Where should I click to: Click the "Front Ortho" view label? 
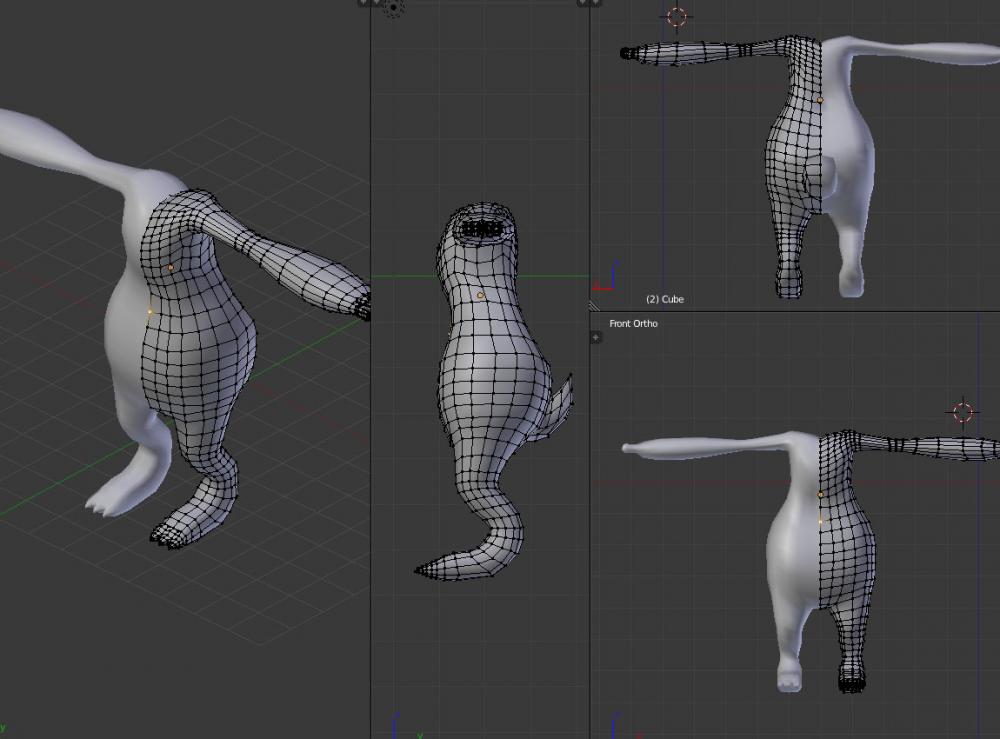tap(633, 323)
